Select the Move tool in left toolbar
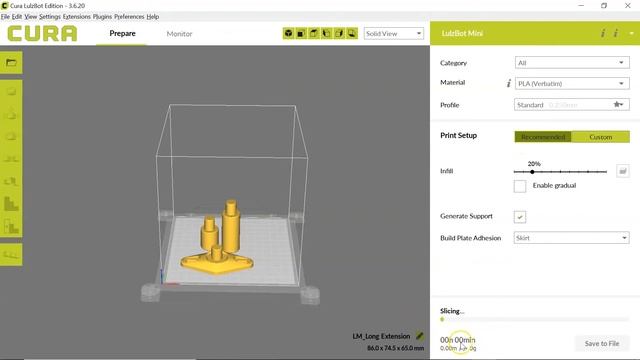The width and height of the screenshot is (640, 360). click(x=11, y=91)
